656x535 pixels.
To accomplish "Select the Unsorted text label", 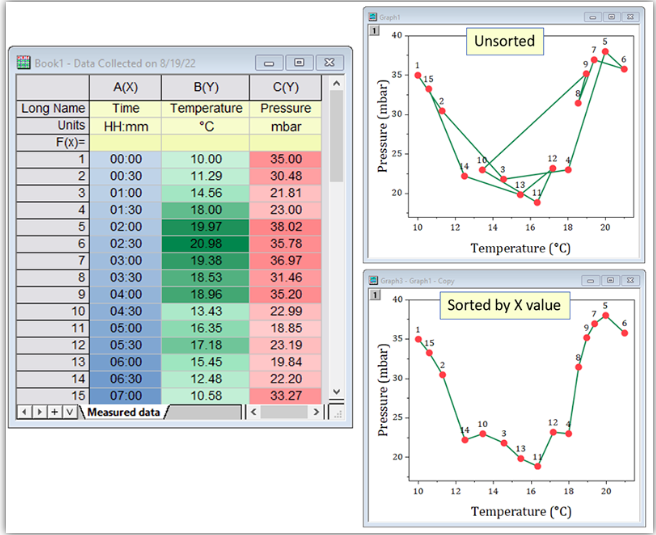I will click(505, 41).
